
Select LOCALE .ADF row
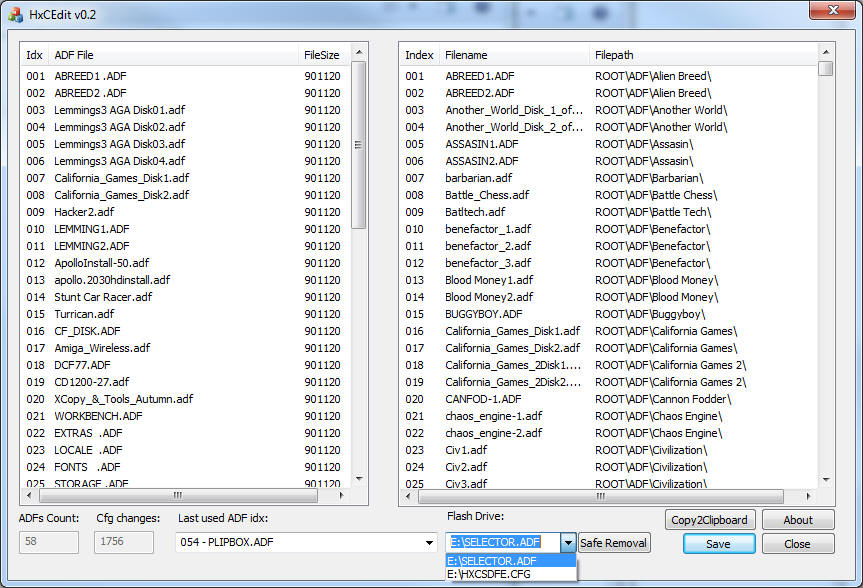tap(185, 450)
